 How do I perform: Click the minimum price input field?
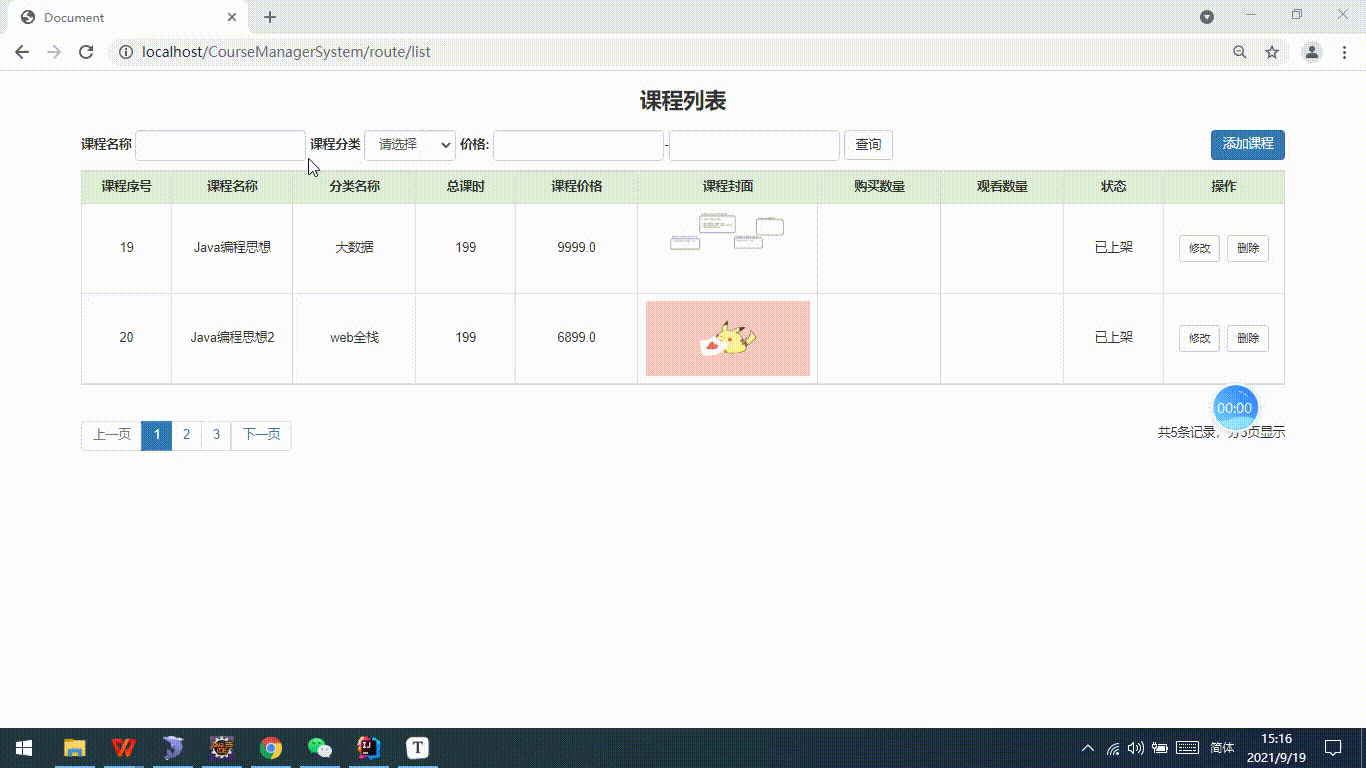tap(578, 145)
